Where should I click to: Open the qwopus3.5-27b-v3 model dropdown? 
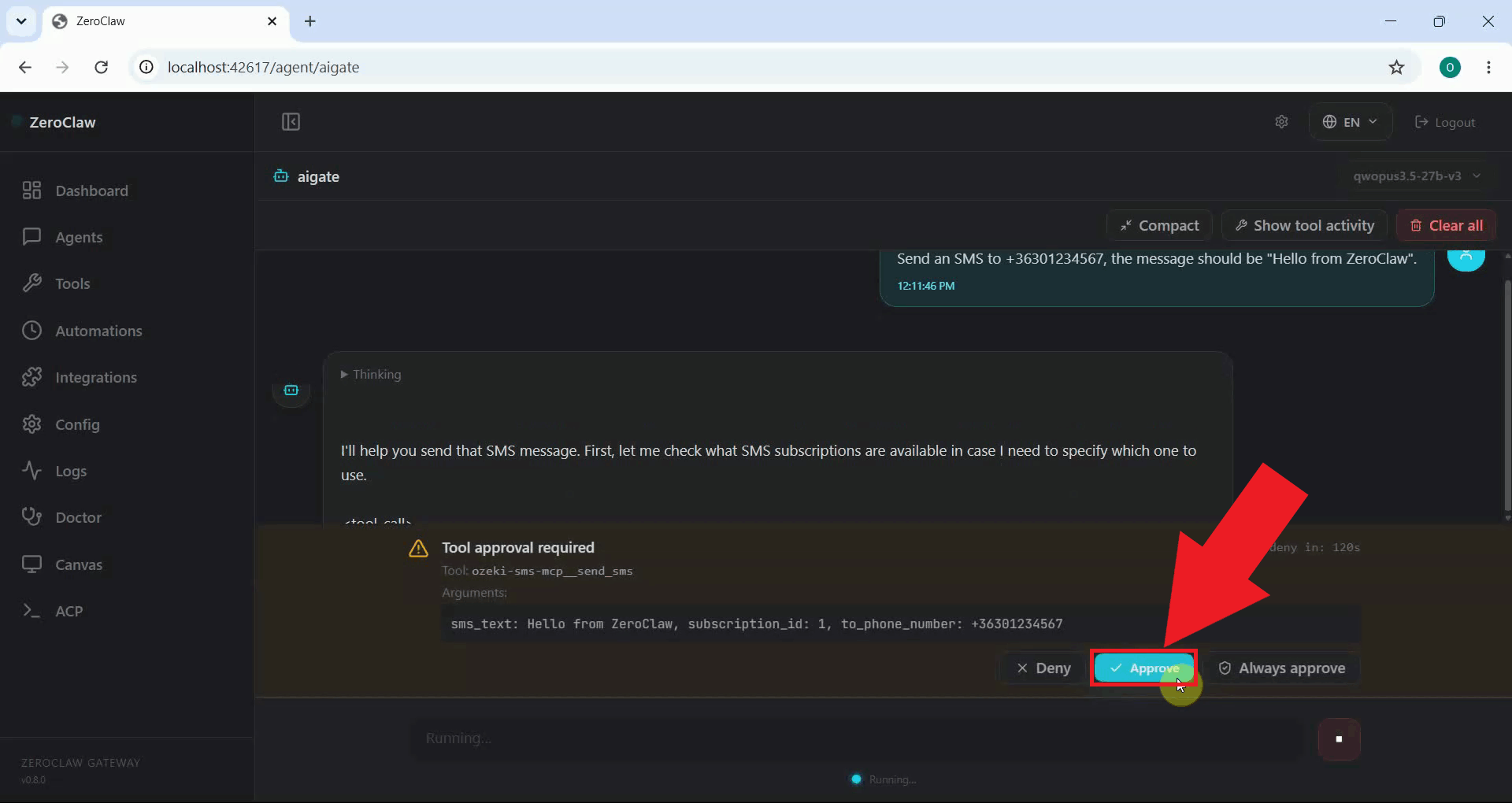tap(1417, 176)
